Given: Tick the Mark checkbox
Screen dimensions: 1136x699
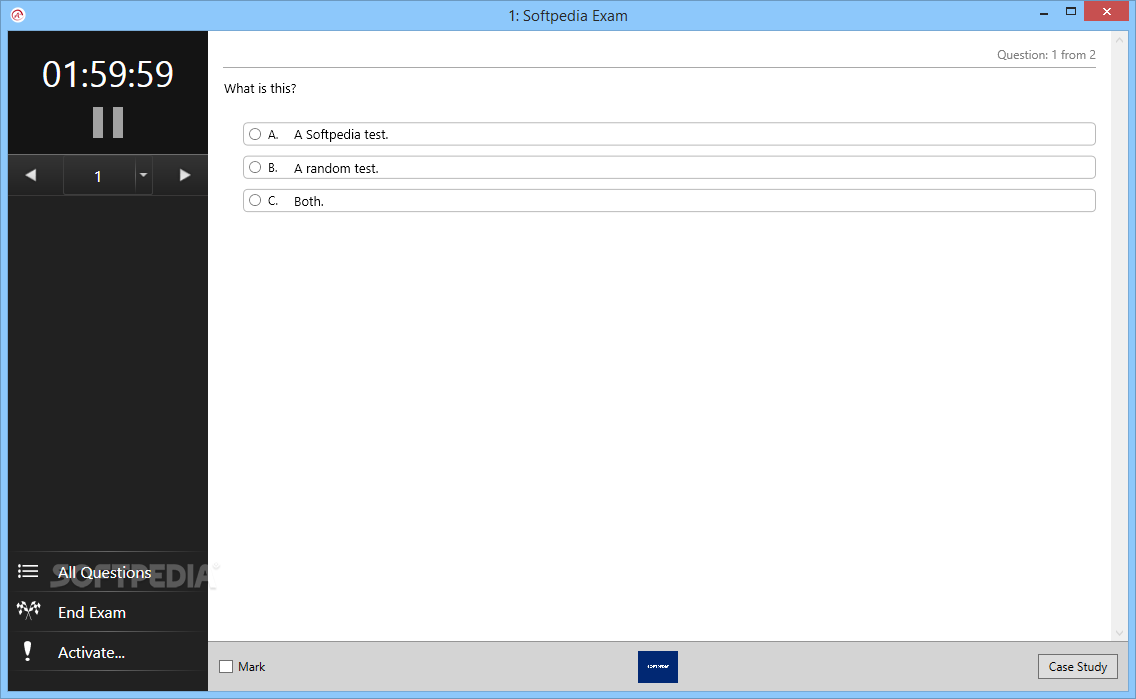Looking at the screenshot, I should [x=226, y=666].
